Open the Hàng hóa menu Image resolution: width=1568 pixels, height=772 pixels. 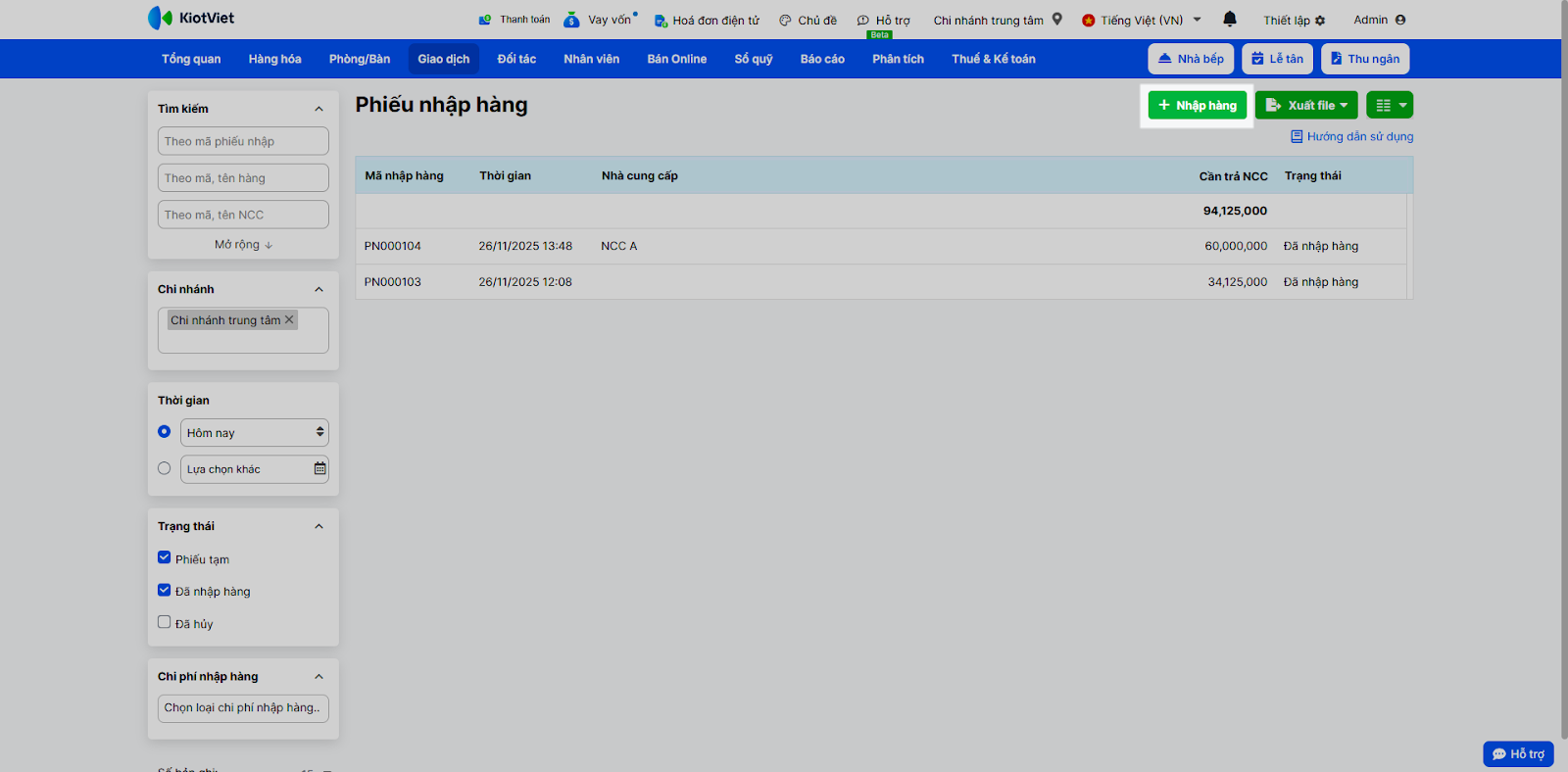pos(274,59)
